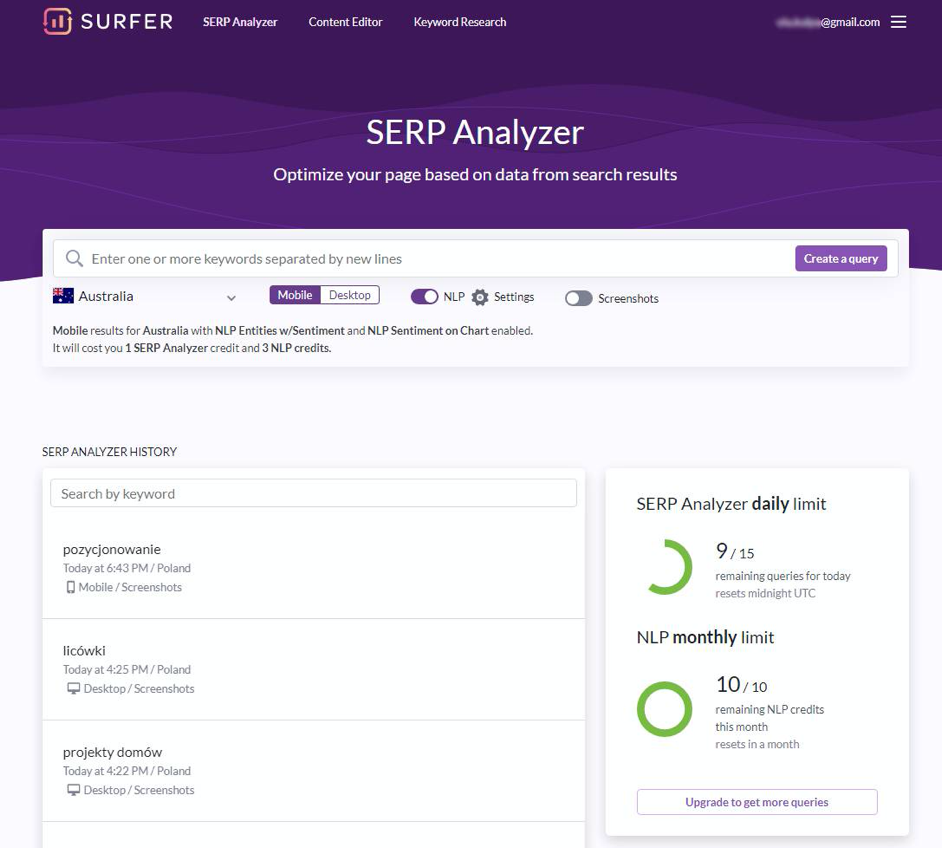Click 'NLP Entities w/Sentiment' text
The height and width of the screenshot is (848, 942).
click(280, 331)
